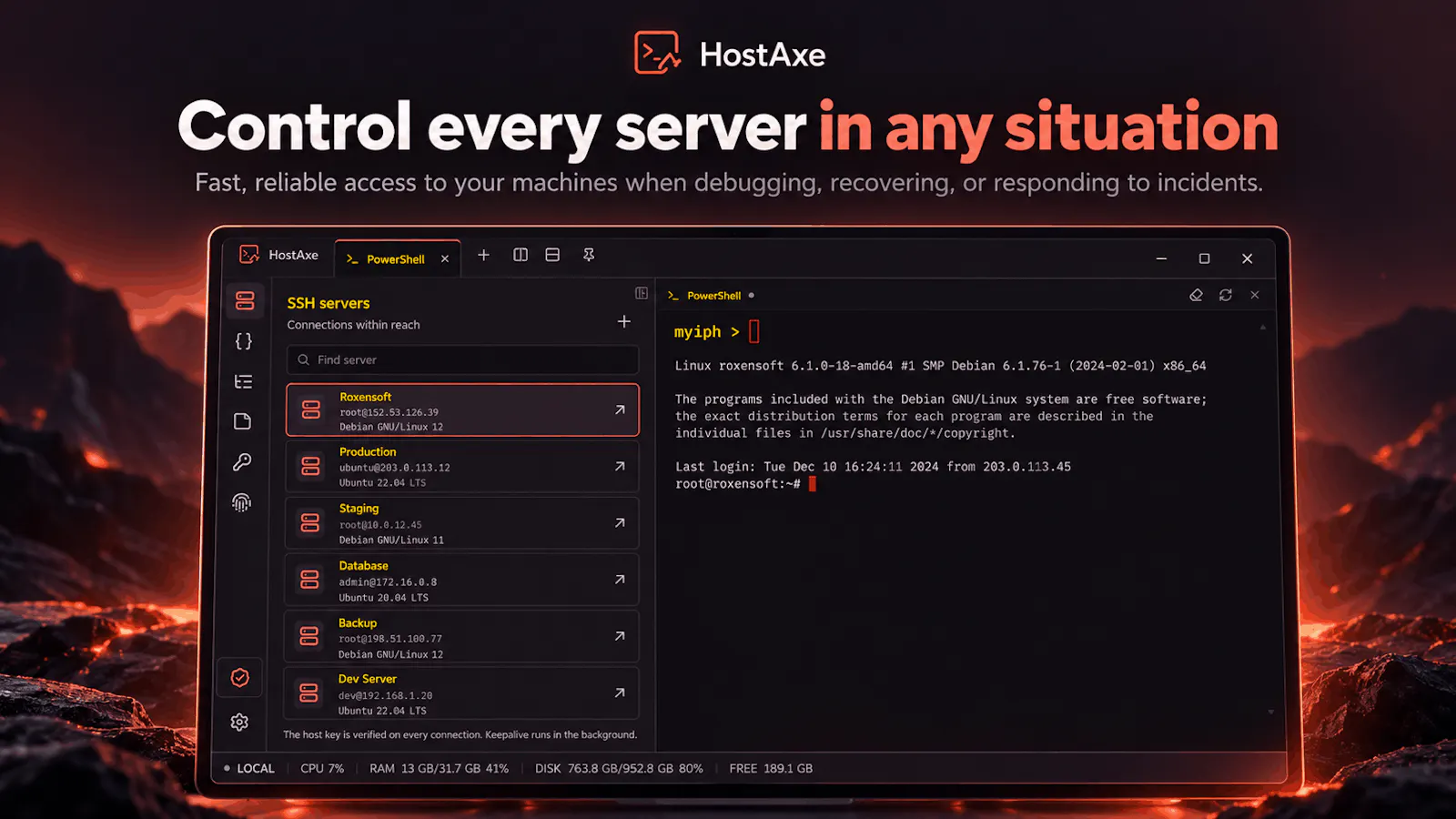The height and width of the screenshot is (819, 1456).
Task: Click the PowerShell pane title label
Action: point(714,296)
